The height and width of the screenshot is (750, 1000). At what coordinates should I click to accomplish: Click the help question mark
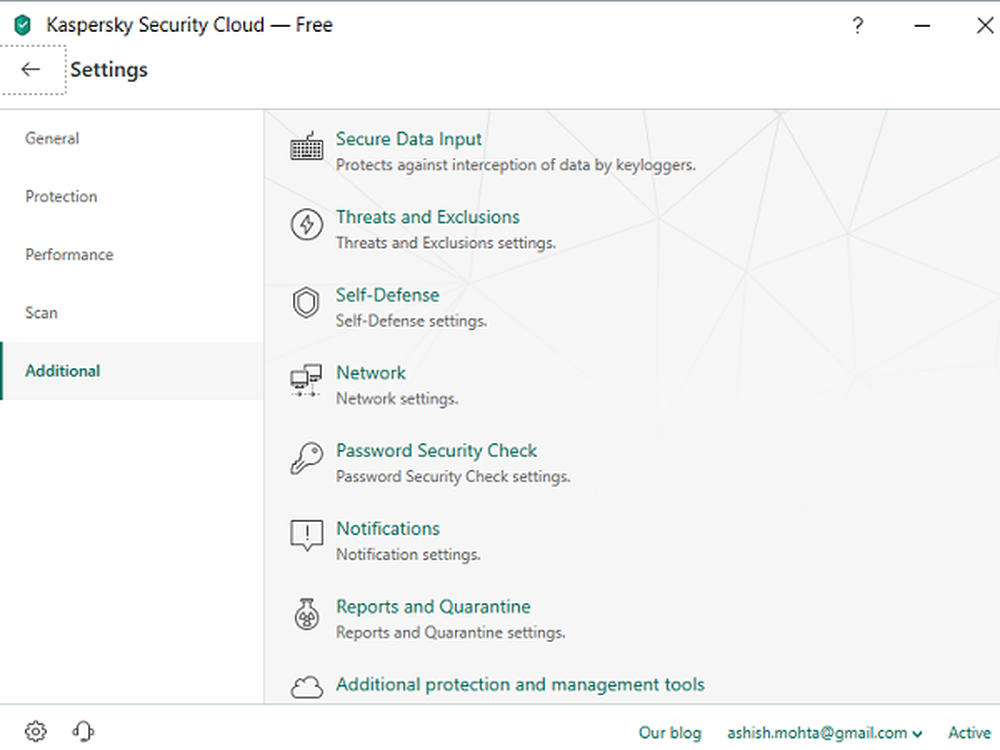tap(857, 25)
